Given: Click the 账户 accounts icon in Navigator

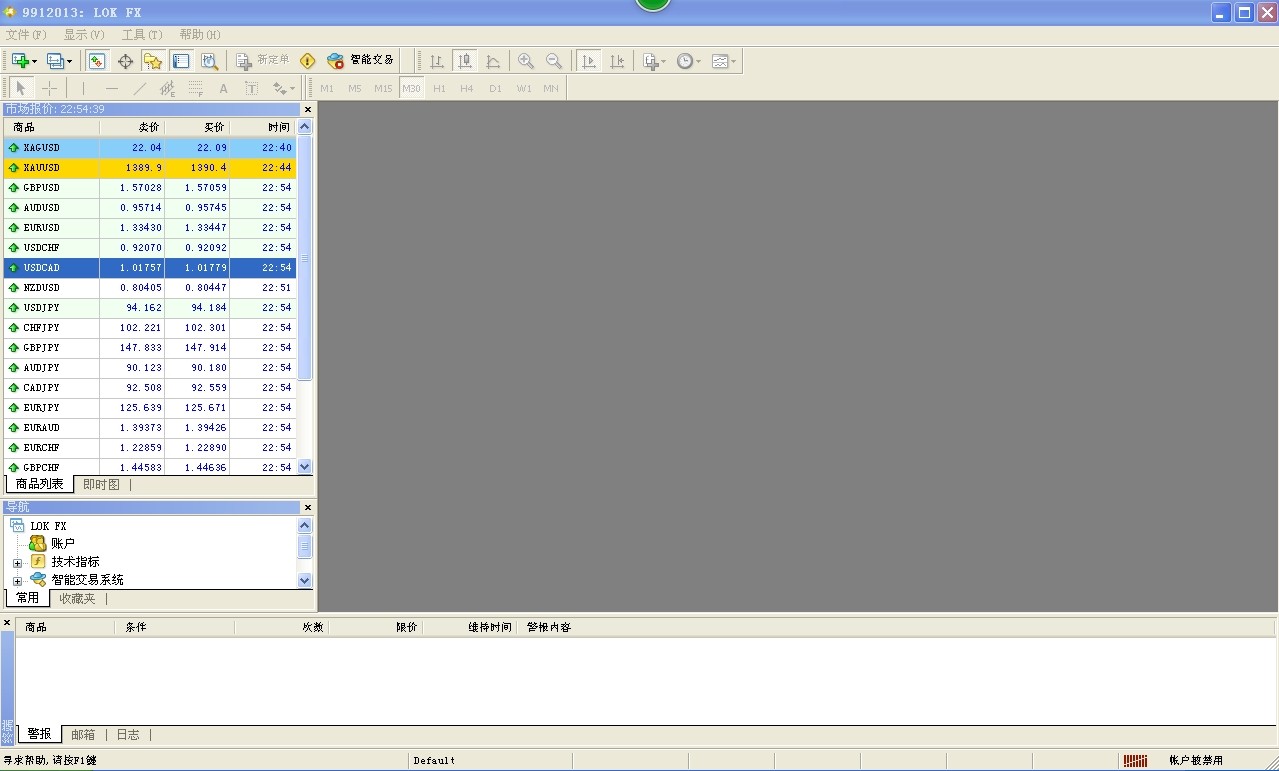Looking at the screenshot, I should click(x=37, y=543).
